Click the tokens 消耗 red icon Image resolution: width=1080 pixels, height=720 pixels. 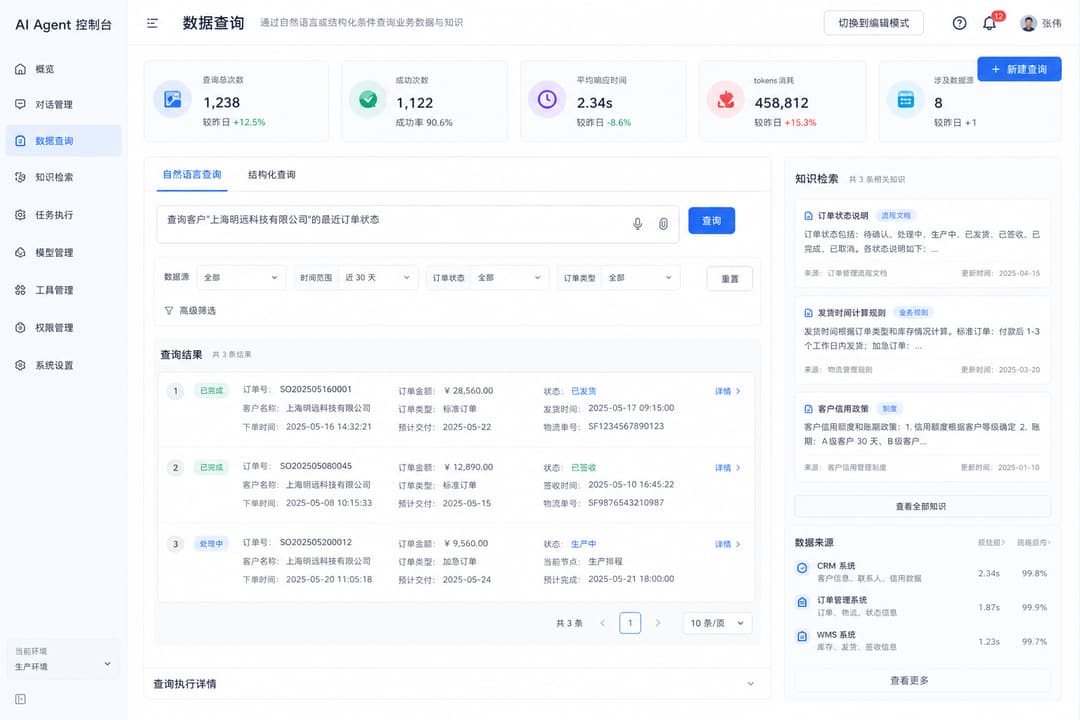coord(725,99)
